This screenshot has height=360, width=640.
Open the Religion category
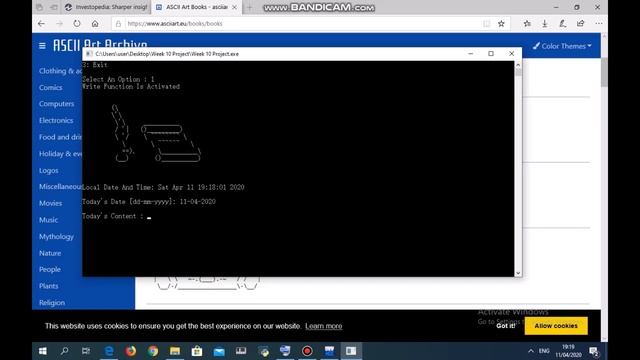pyautogui.click(x=52, y=302)
